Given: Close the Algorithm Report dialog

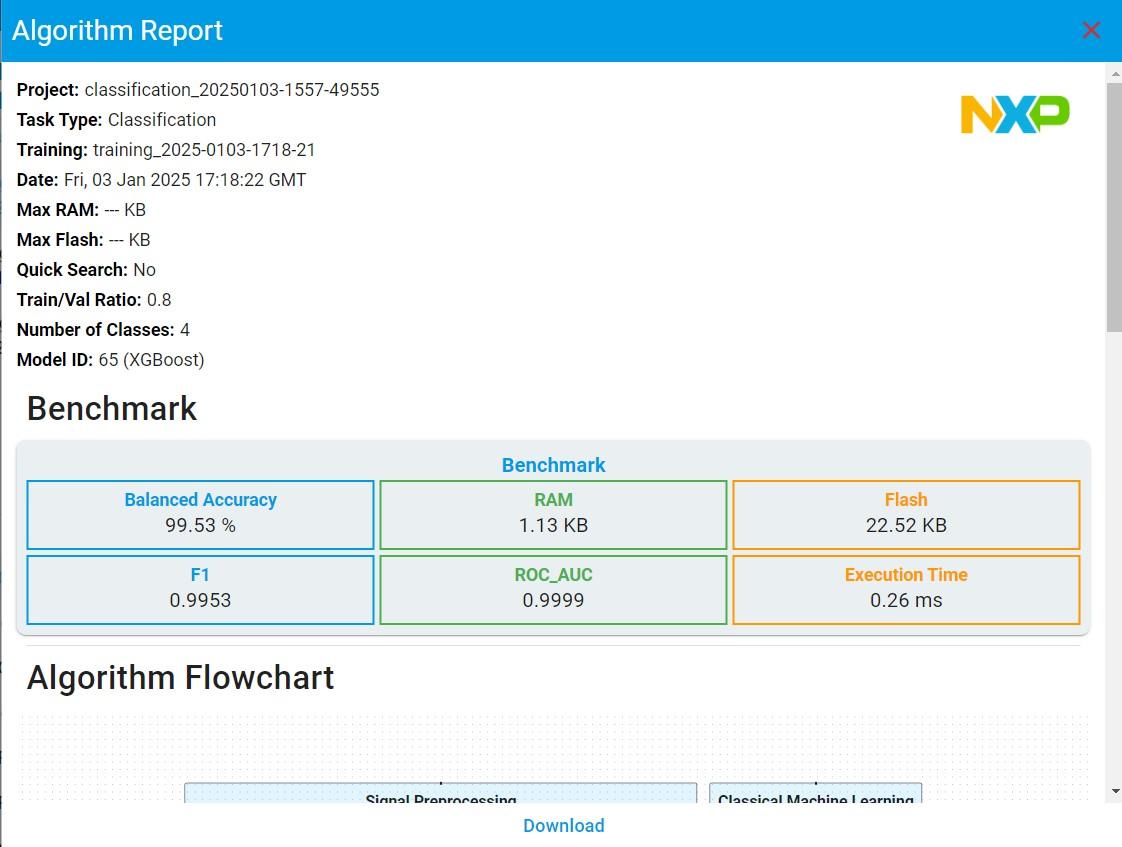Looking at the screenshot, I should click(1091, 30).
